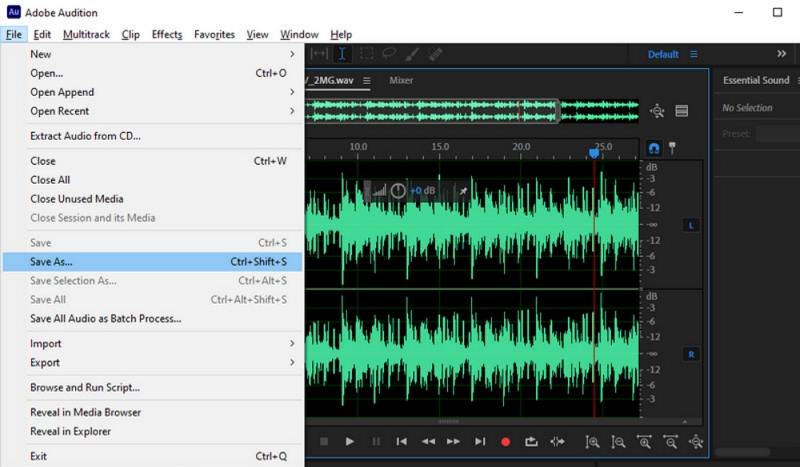Select Extract Audio from CD...
The image size is (800, 467).
85,135
